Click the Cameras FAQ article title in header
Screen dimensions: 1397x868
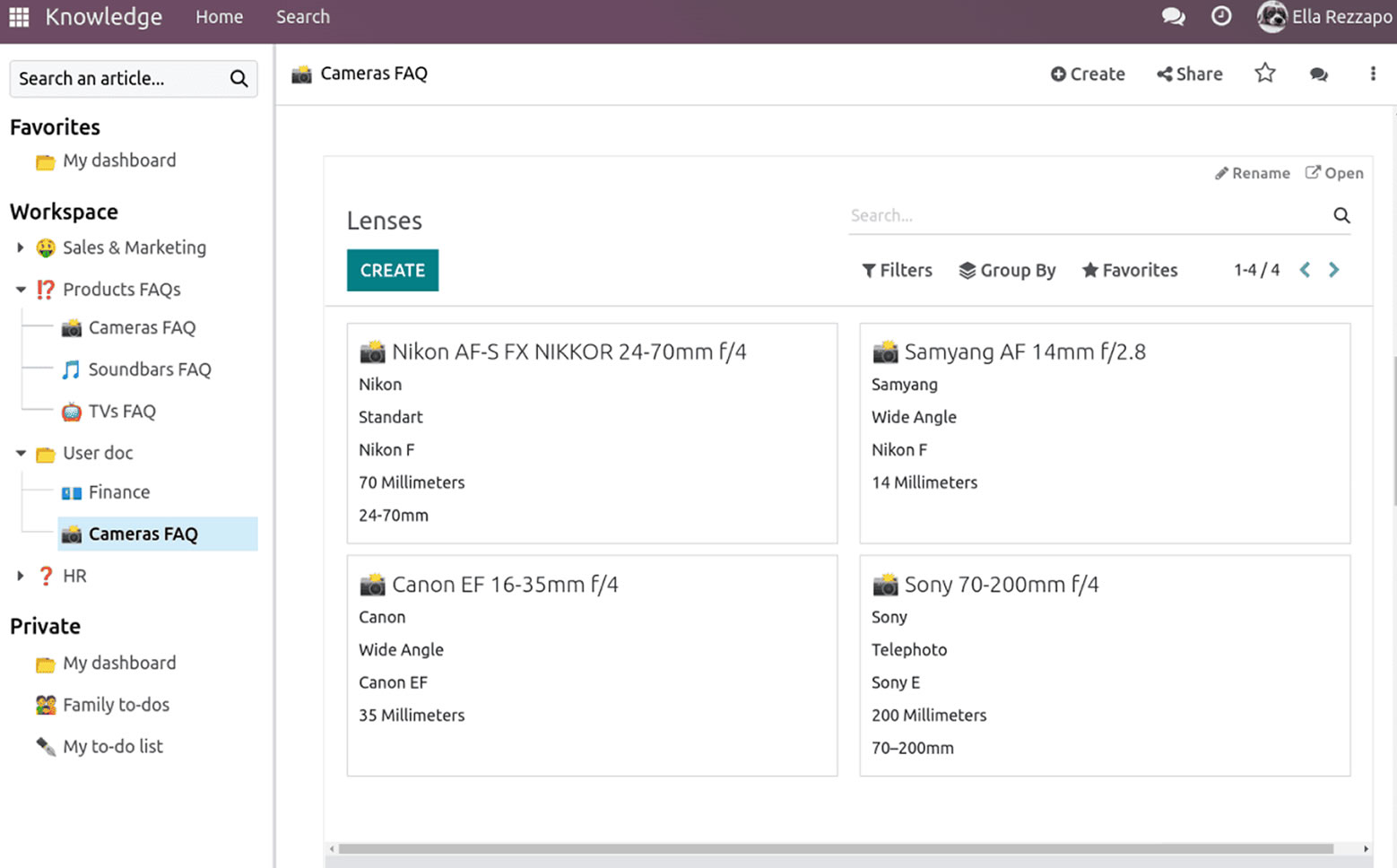[x=374, y=74]
